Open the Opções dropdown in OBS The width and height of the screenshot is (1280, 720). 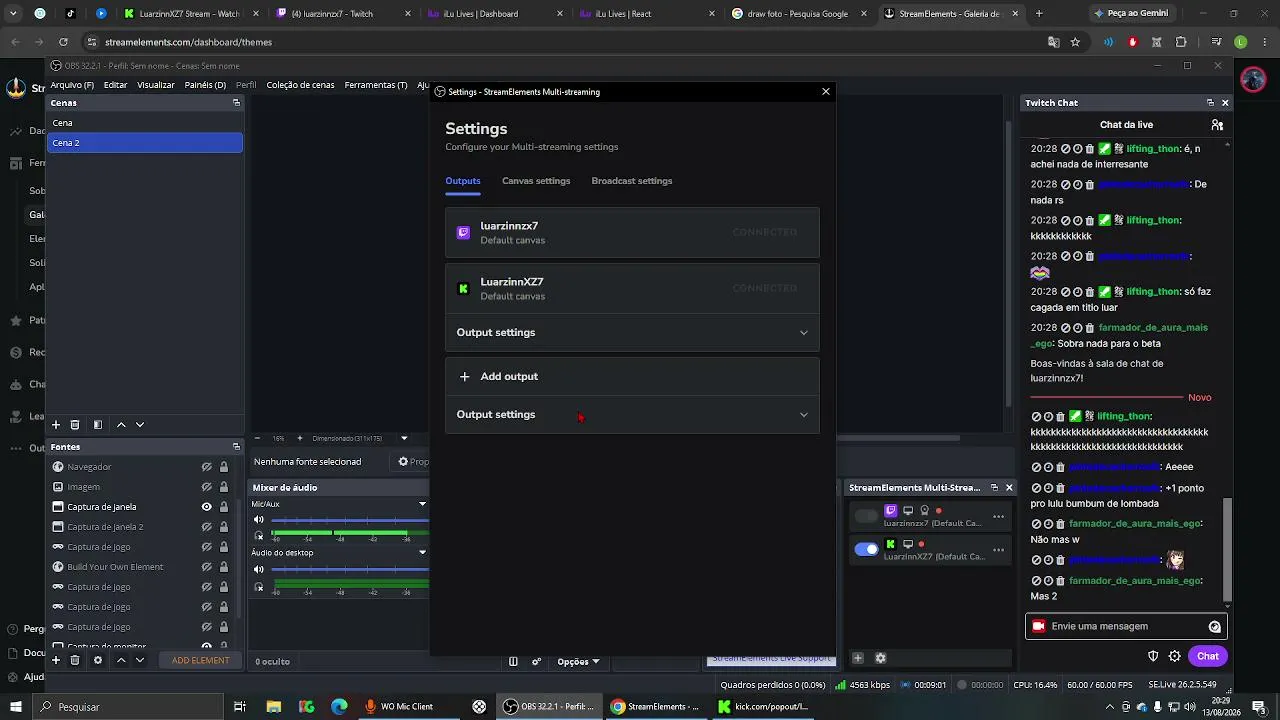click(579, 661)
